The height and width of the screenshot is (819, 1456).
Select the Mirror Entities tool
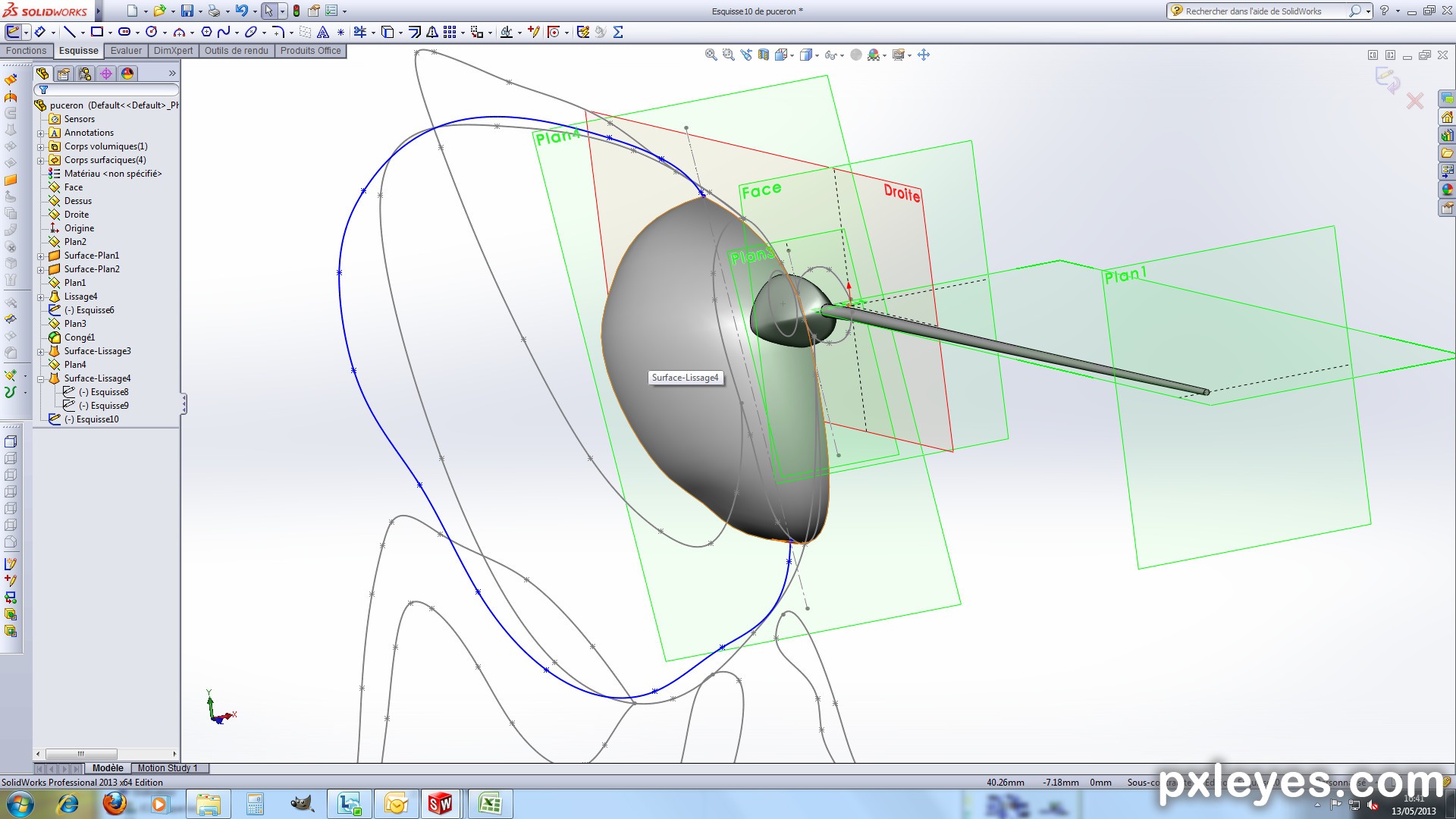point(432,32)
